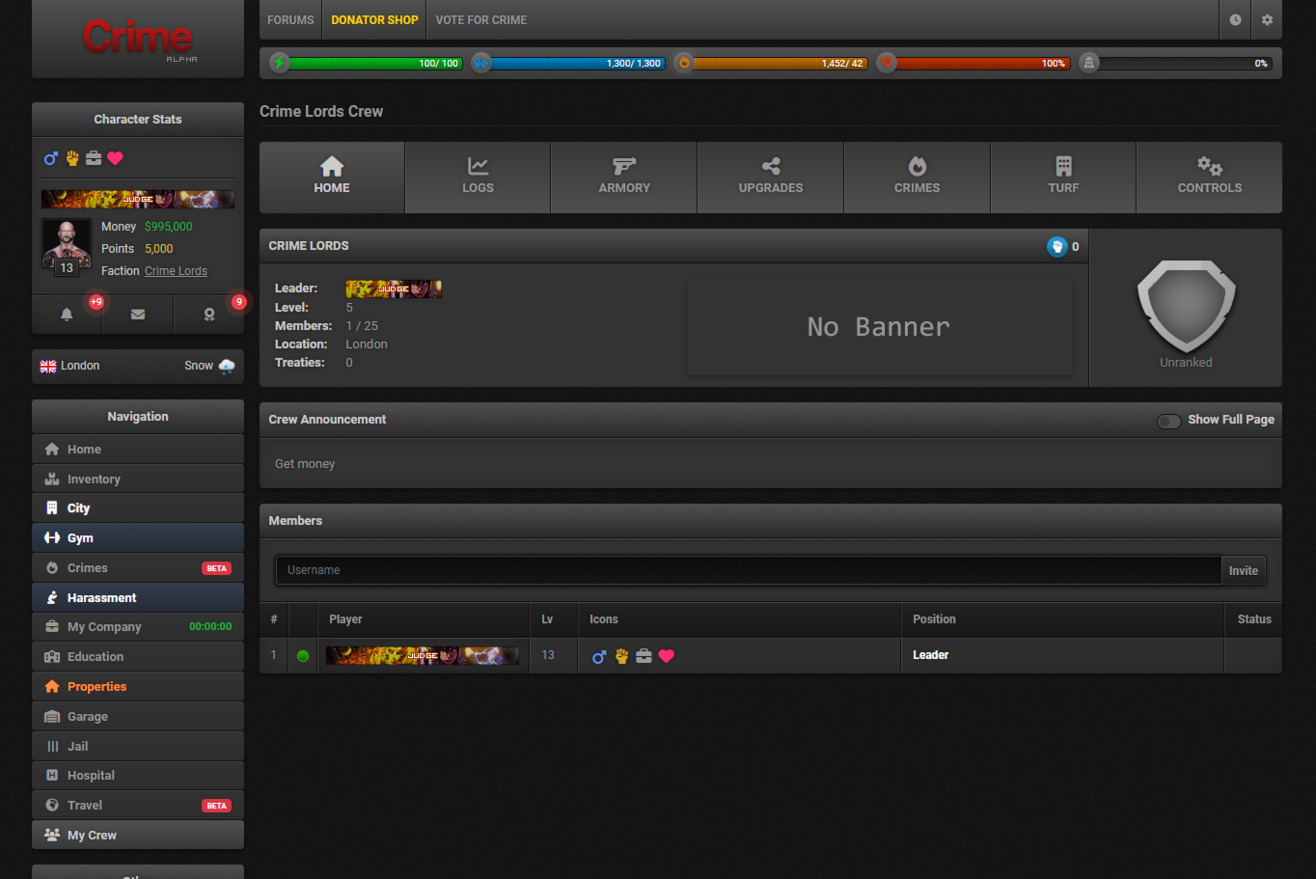
Task: Select the crew Turf tab
Action: (1063, 177)
